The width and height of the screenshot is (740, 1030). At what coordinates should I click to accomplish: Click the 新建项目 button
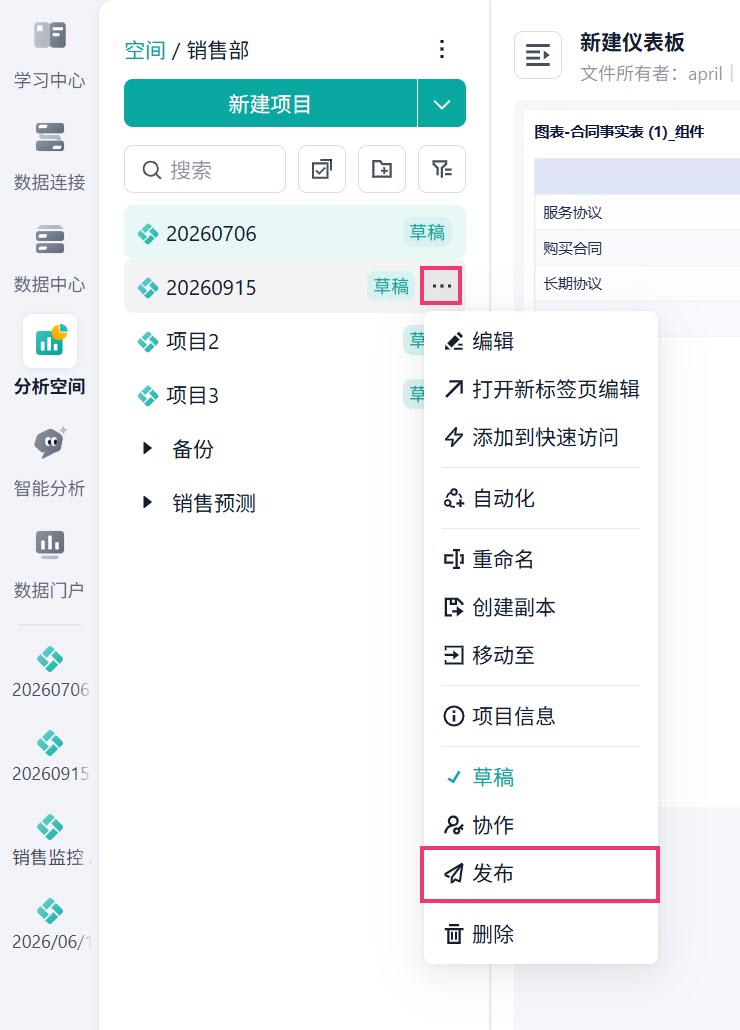click(270, 104)
